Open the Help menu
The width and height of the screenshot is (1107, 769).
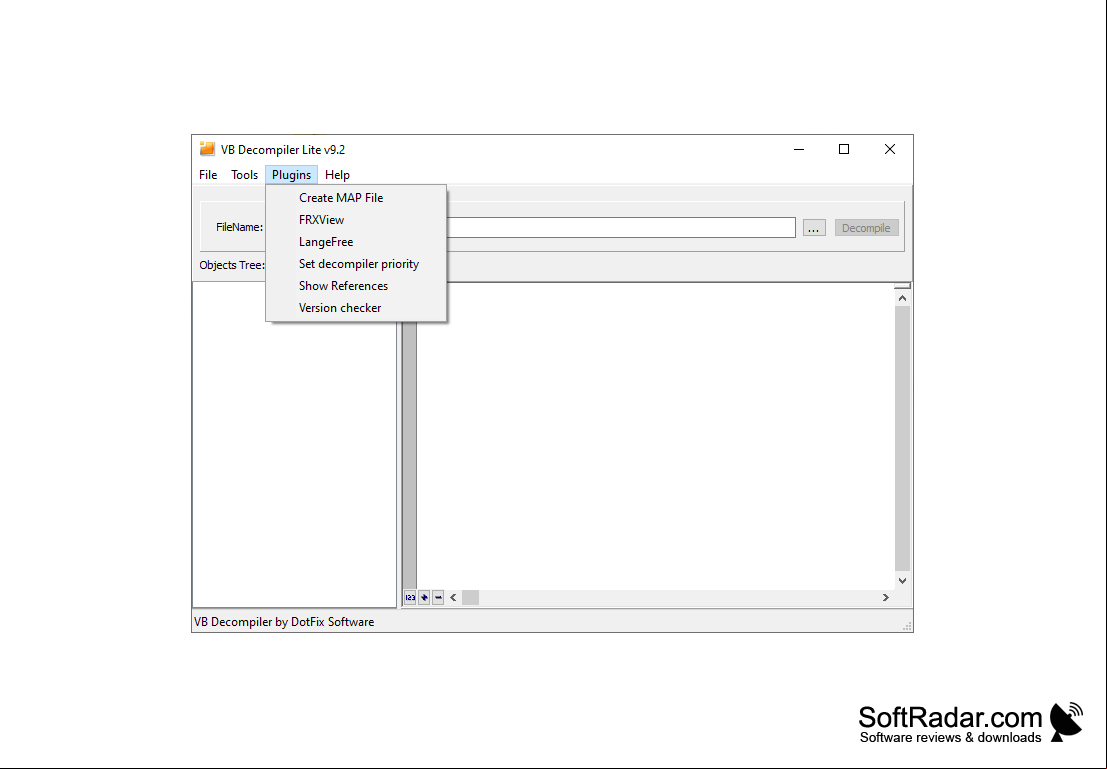point(337,174)
